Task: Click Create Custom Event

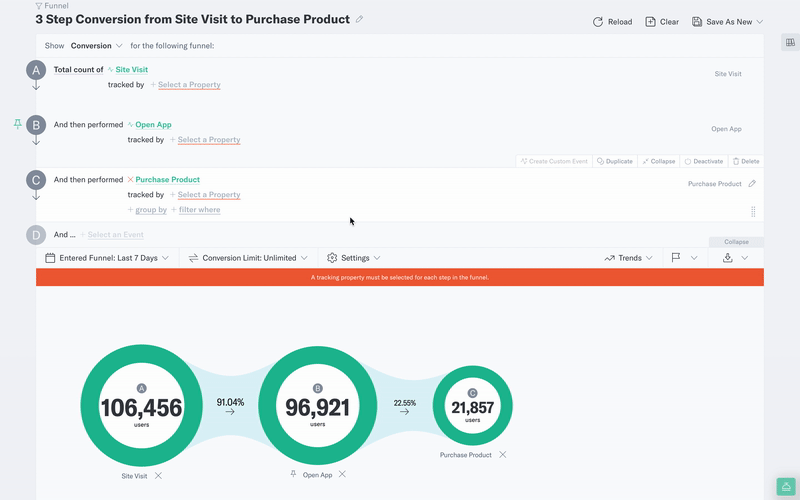Action: pyautogui.click(x=554, y=161)
